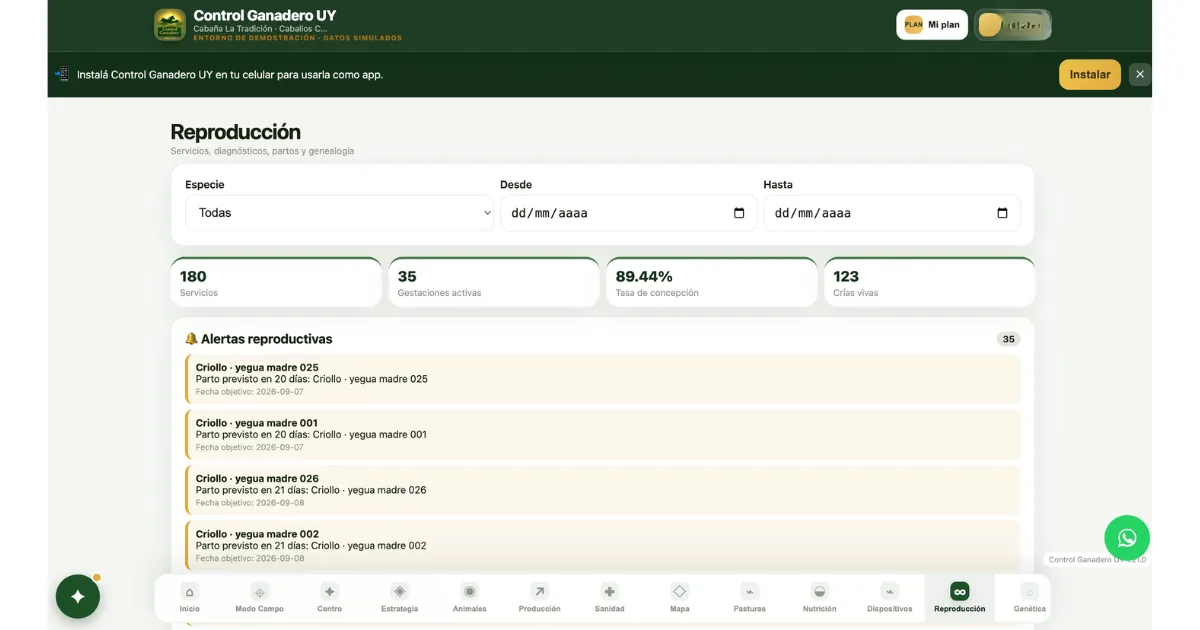The width and height of the screenshot is (1200, 630).
Task: Open the Mapa view
Action: (680, 597)
